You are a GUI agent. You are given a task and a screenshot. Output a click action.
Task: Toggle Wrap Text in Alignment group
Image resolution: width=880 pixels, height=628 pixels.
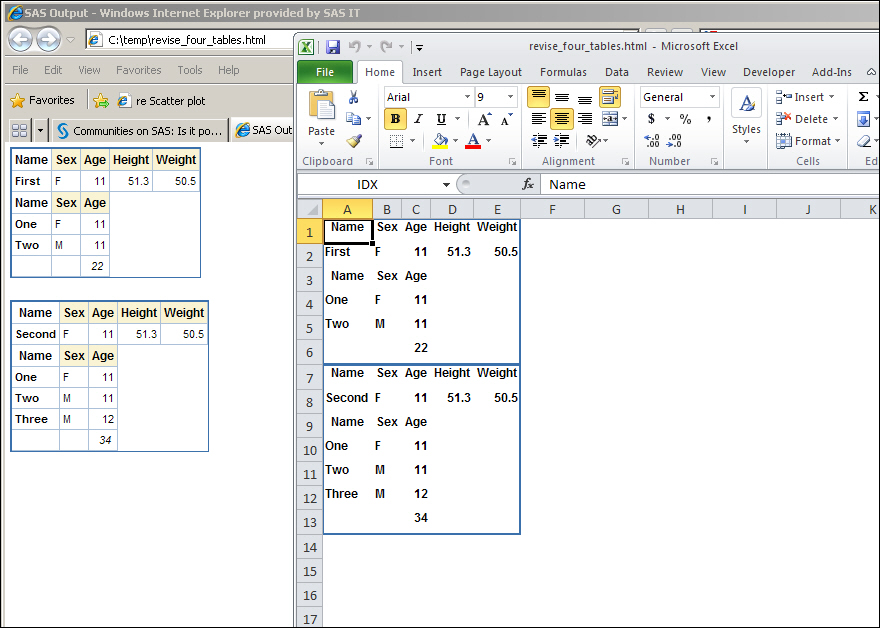[610, 97]
